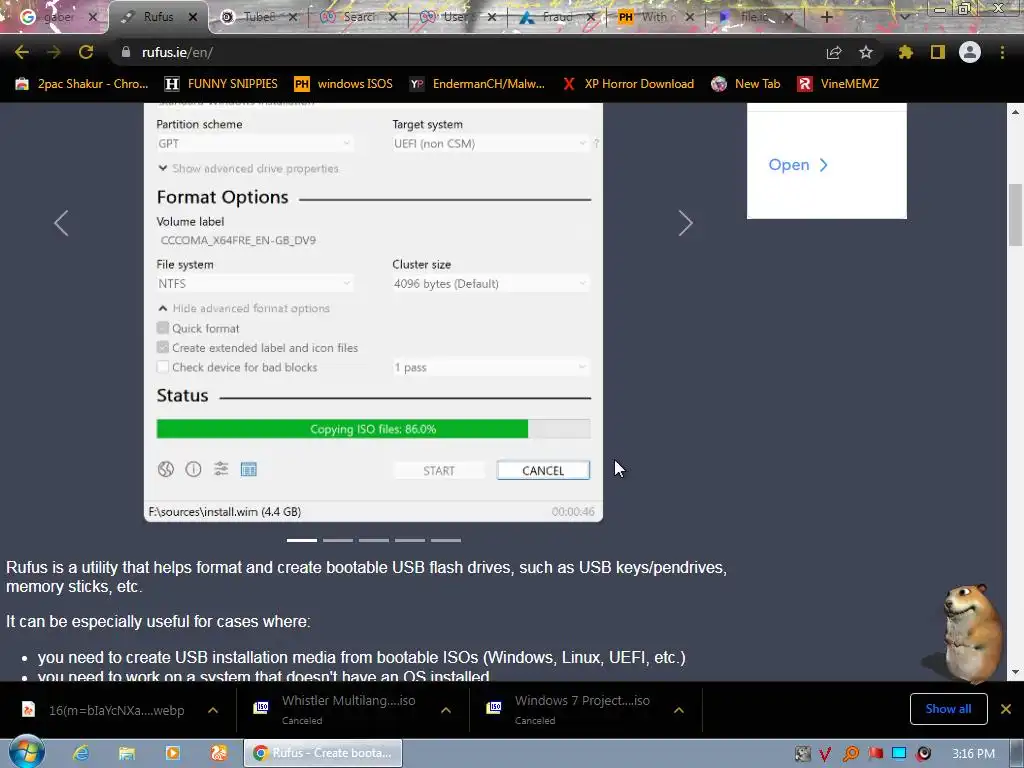Open the Chrome profile avatar
The width and height of the screenshot is (1024, 768).
pyautogui.click(x=970, y=52)
